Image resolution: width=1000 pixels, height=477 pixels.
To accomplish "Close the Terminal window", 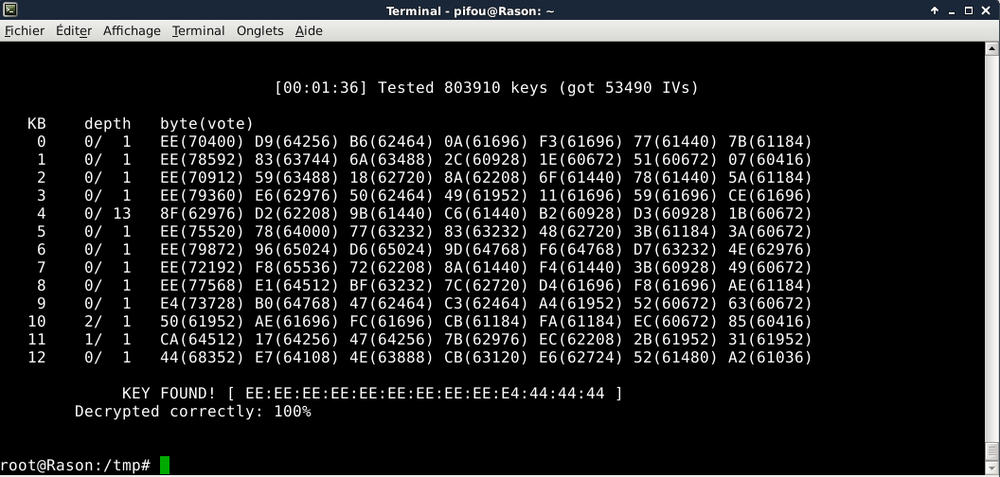I will pos(987,10).
